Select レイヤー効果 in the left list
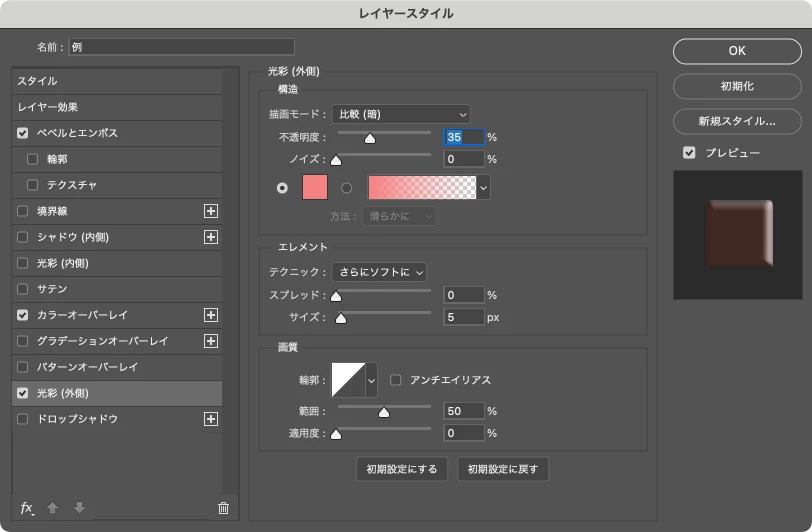Viewport: 812px width, 532px height. coord(117,107)
